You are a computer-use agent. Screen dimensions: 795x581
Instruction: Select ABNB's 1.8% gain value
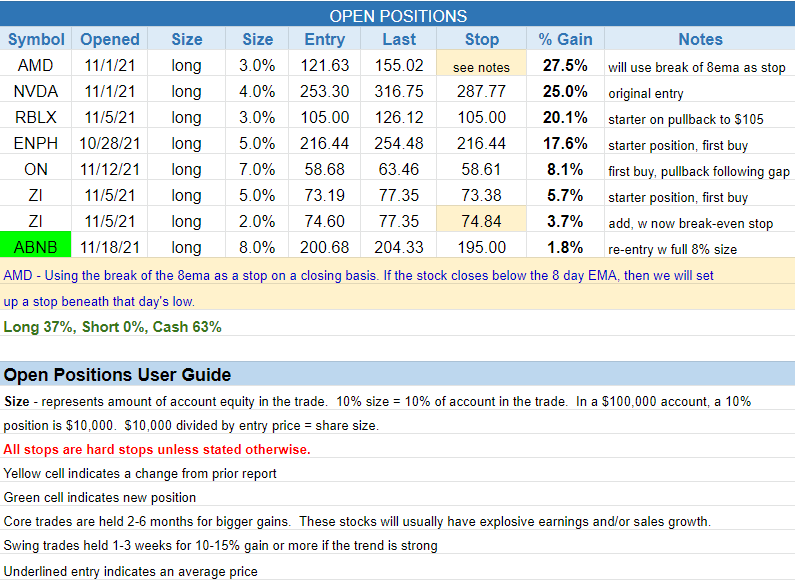[565, 247]
